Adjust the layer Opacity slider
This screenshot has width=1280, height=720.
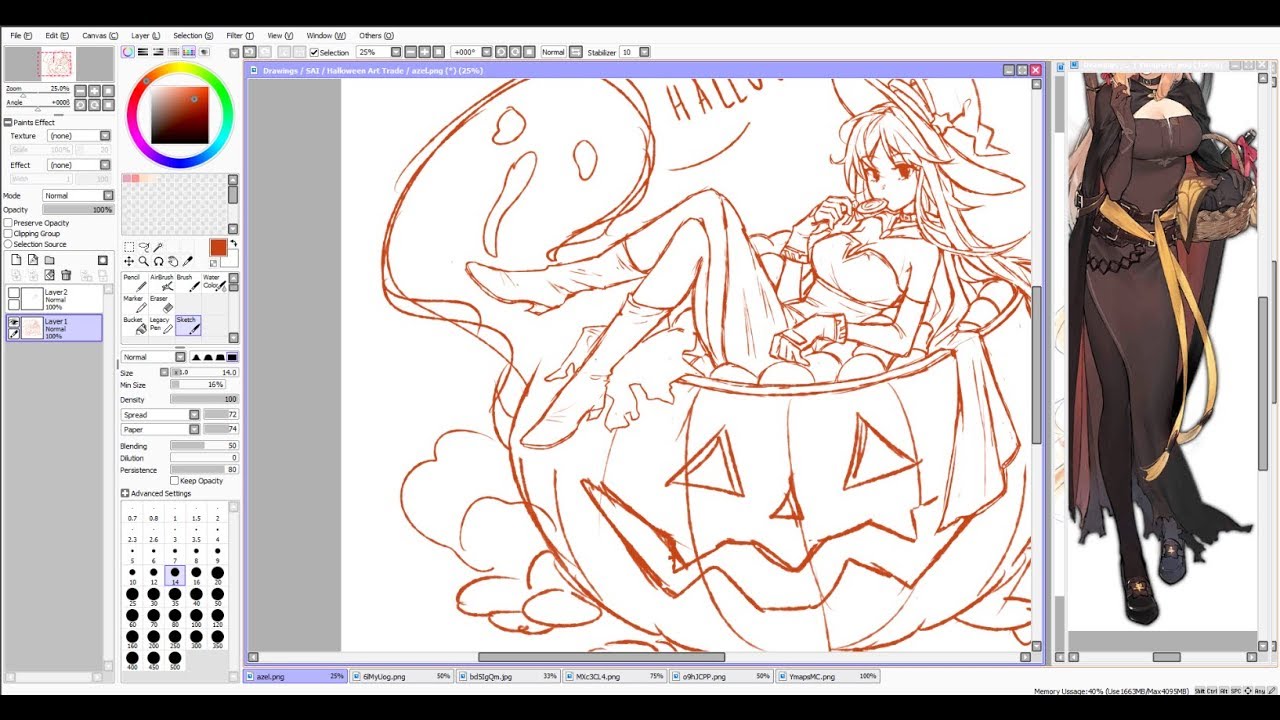click(x=78, y=210)
